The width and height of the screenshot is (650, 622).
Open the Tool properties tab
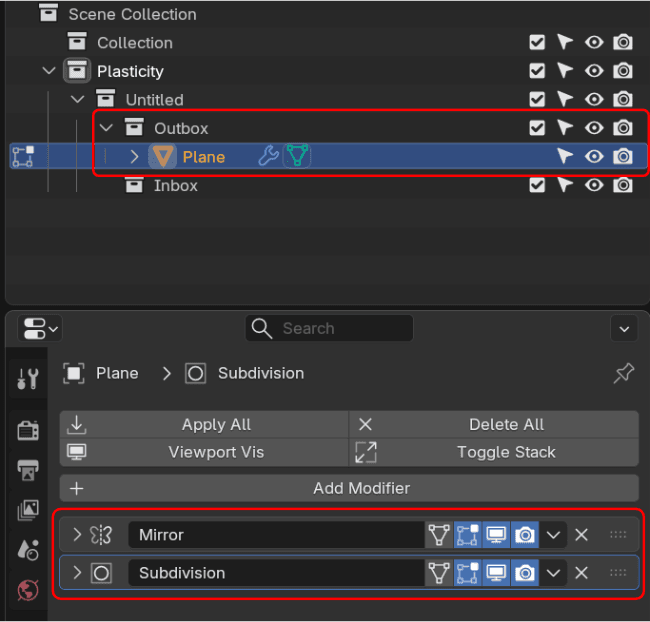click(x=28, y=379)
